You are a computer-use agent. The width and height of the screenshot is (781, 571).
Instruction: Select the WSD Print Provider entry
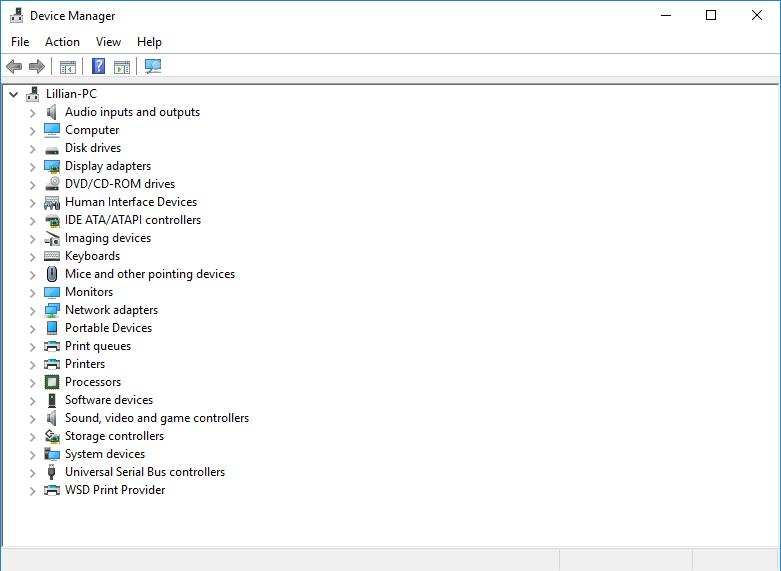click(115, 490)
